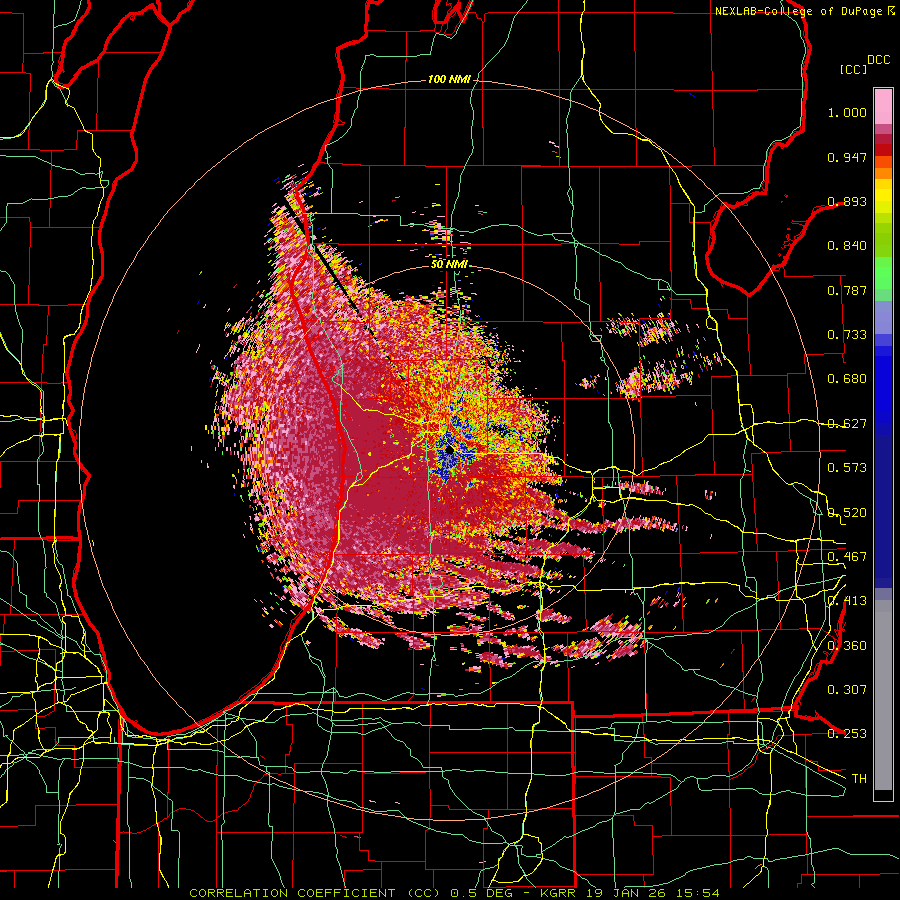Select the 0.787 scale value

click(847, 290)
